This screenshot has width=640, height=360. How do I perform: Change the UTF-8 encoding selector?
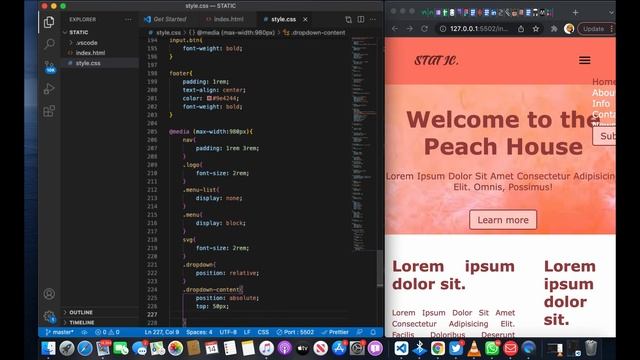coord(228,332)
